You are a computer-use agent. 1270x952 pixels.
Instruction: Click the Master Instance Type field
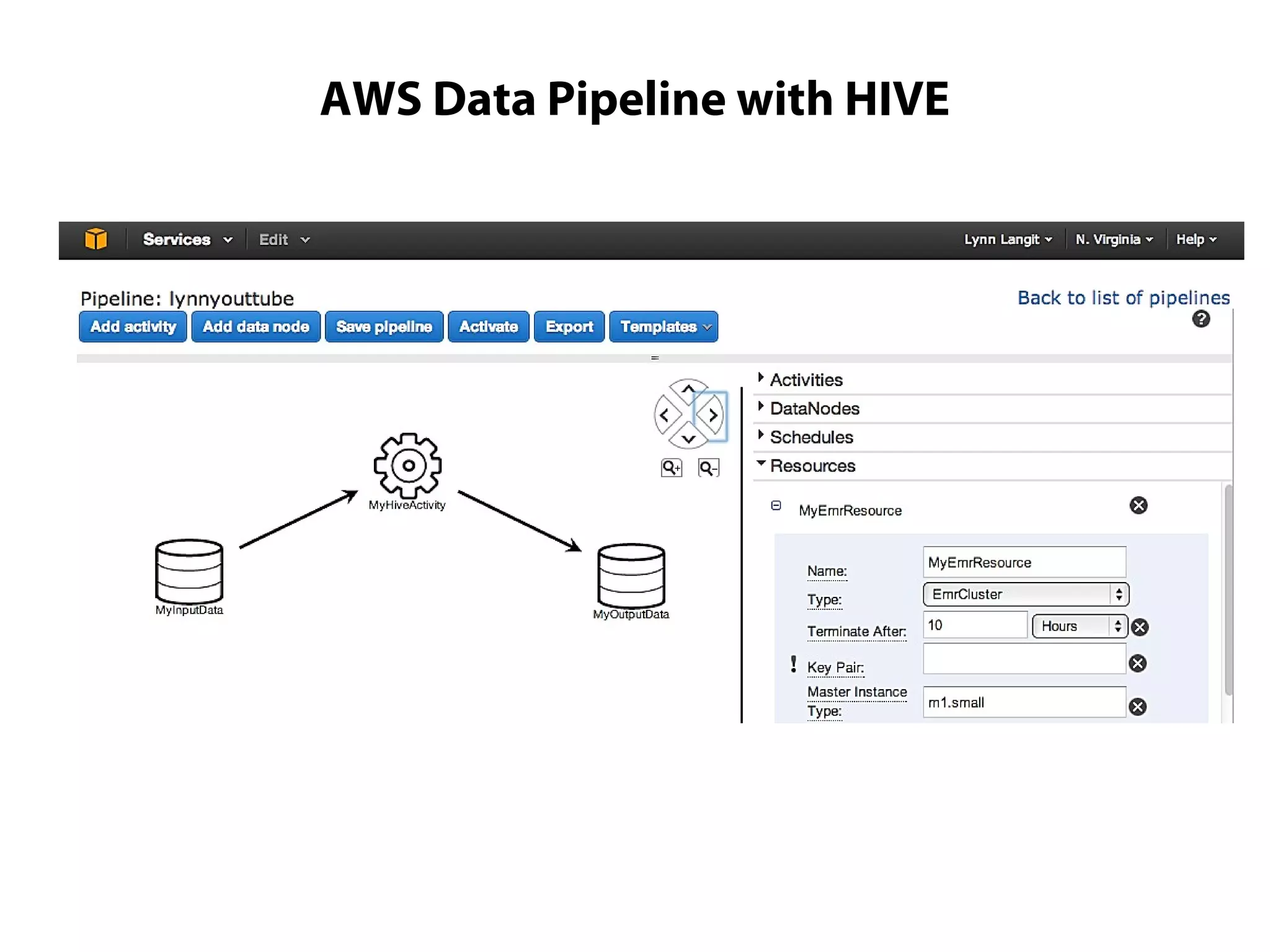(x=1024, y=702)
